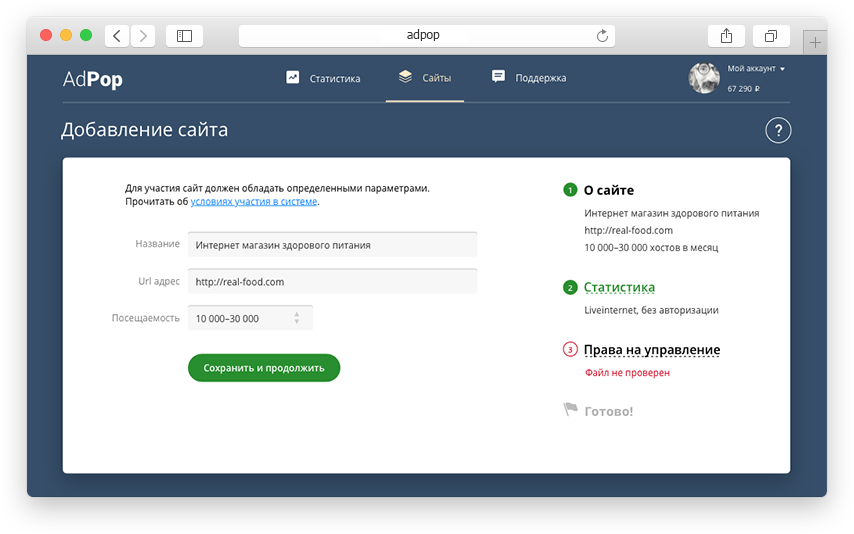This screenshot has width=854, height=534.
Task: Open the Права на управление step link
Action: 652,350
